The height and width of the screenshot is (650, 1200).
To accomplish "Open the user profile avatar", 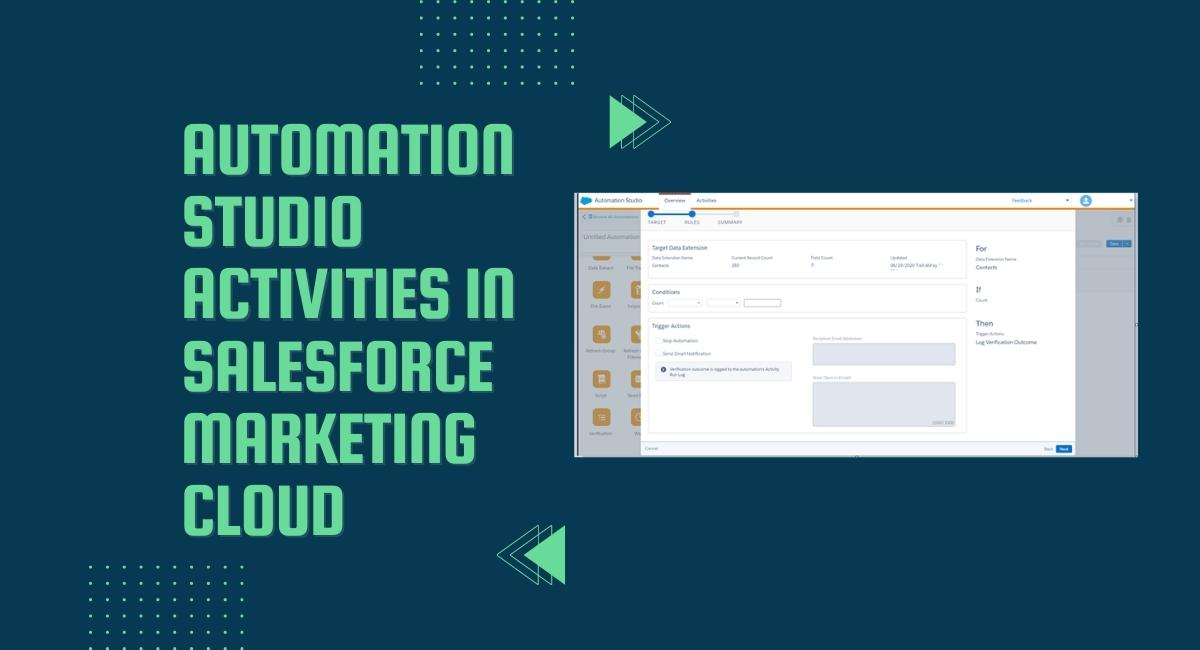I will [1086, 201].
